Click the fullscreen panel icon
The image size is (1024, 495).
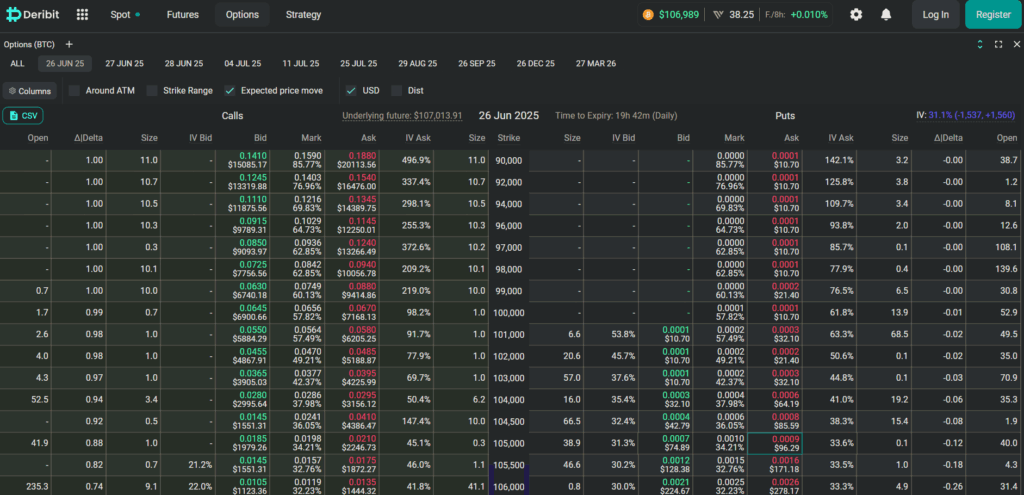999,44
